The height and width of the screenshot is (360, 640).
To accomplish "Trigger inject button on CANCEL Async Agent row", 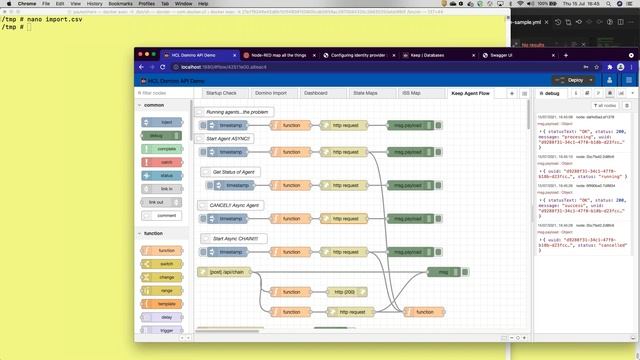I will pos(203,219).
